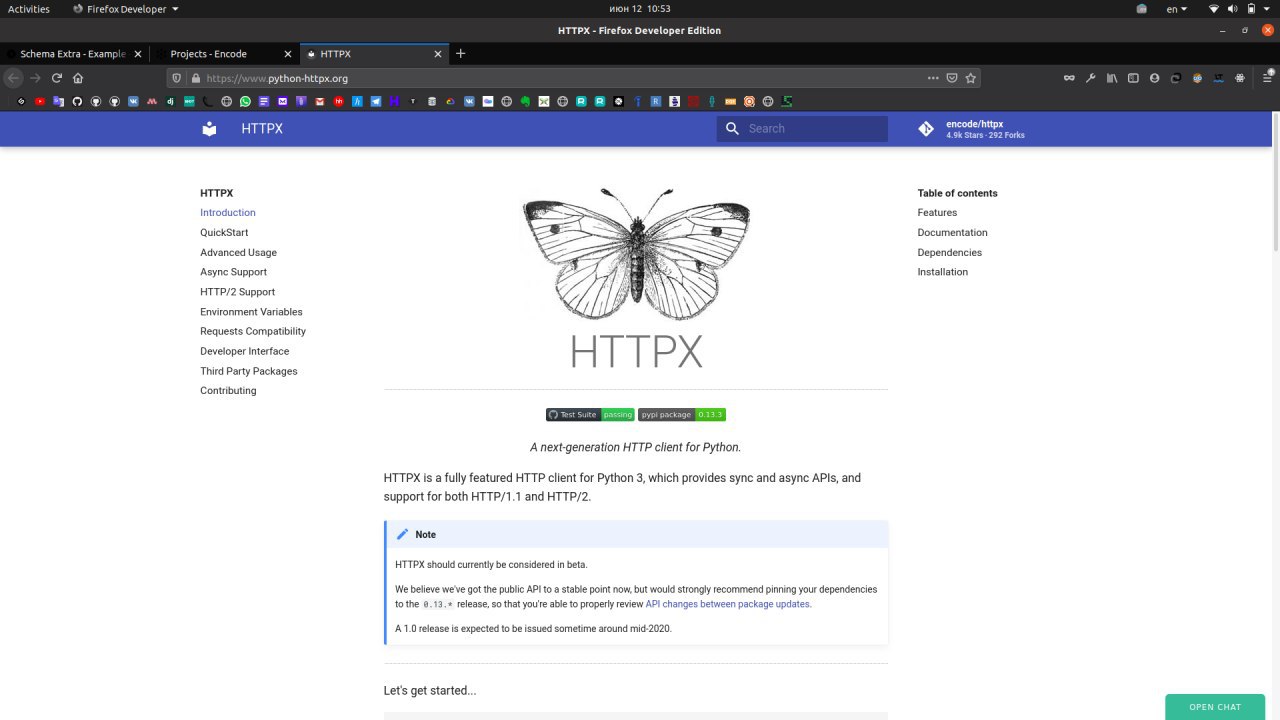Open a new tab with plus button
The image size is (1280, 720).
pos(460,53)
